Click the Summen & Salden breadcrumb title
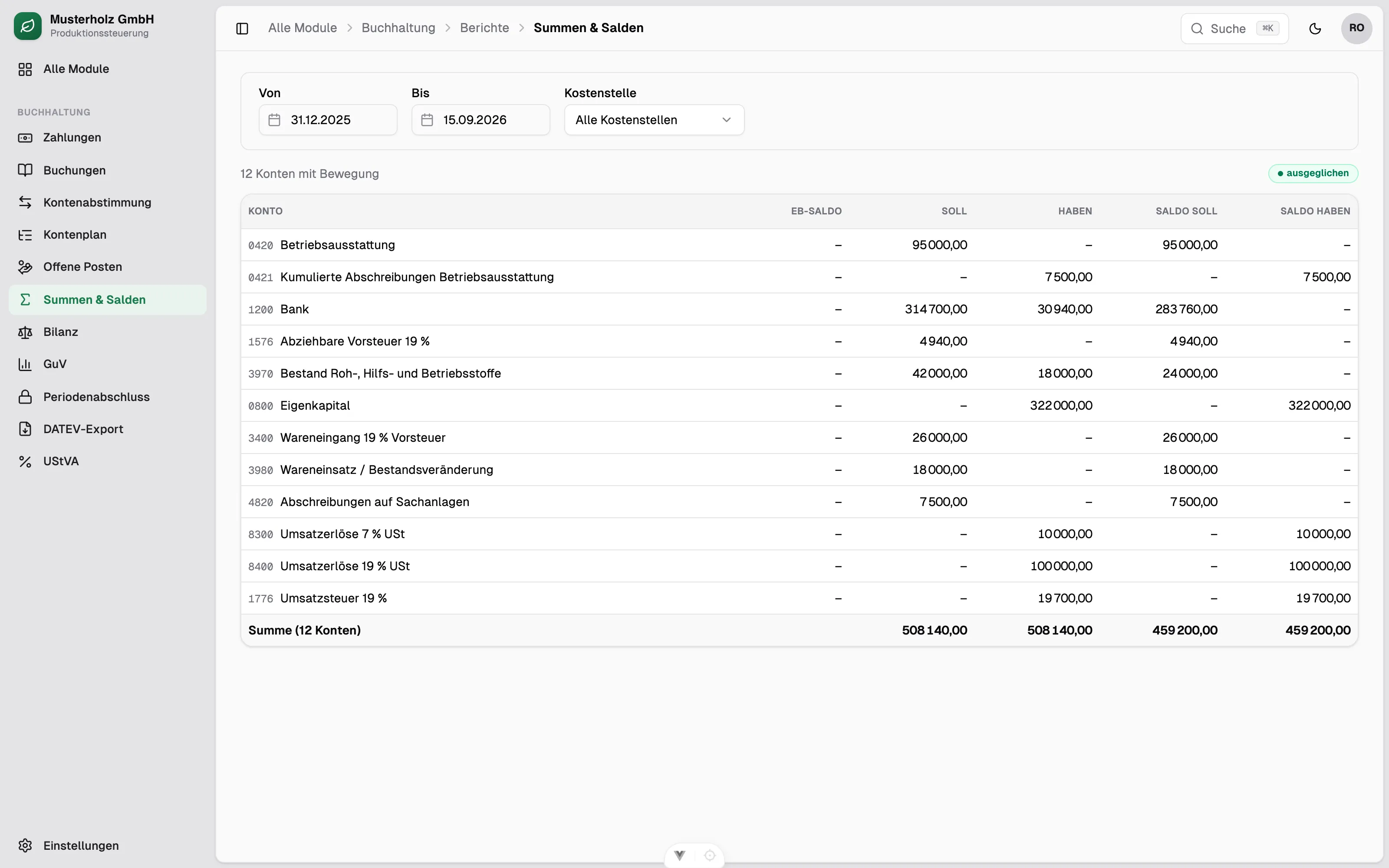 pos(588,28)
